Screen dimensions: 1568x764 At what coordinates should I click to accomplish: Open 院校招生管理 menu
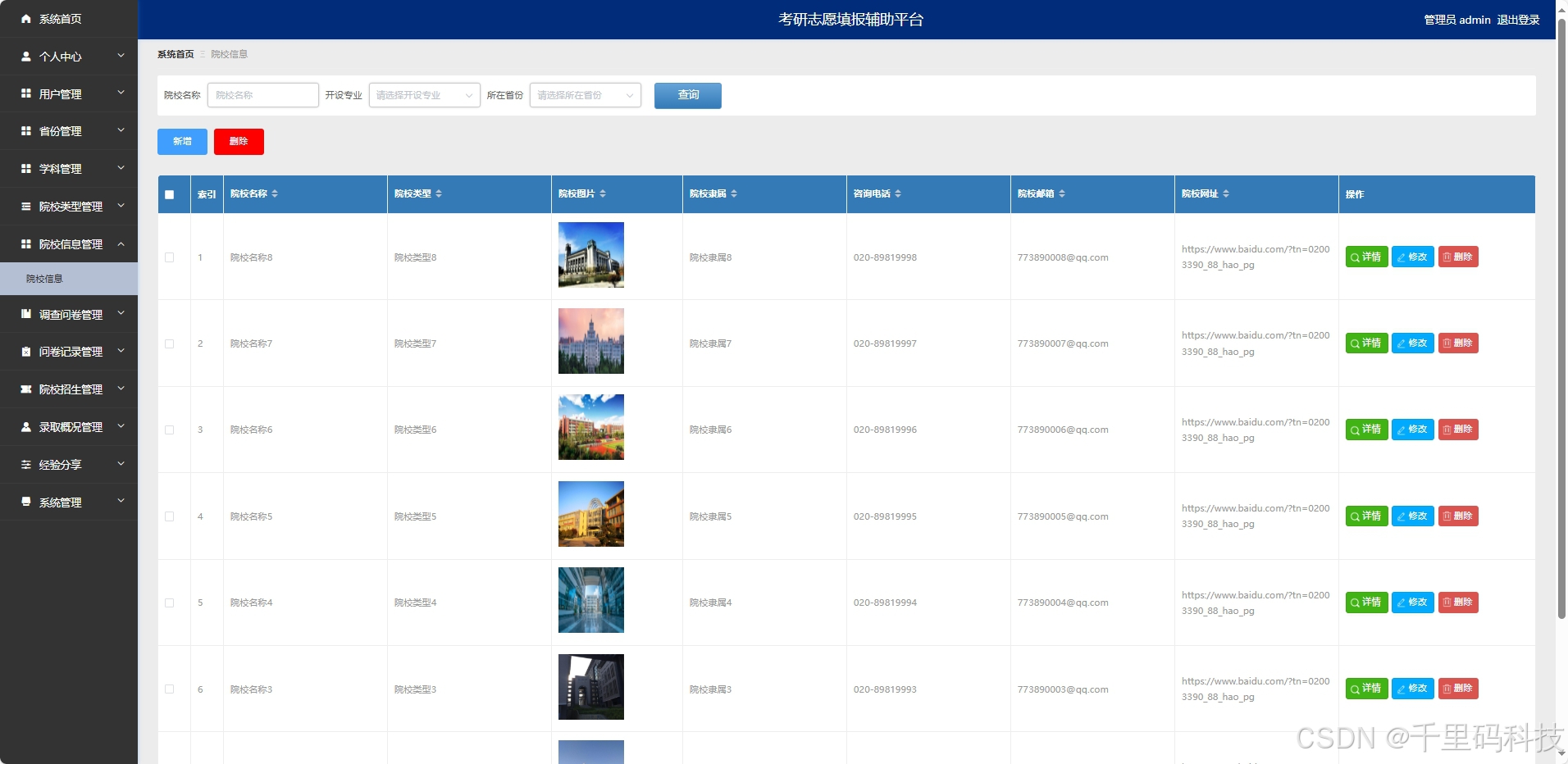(69, 389)
